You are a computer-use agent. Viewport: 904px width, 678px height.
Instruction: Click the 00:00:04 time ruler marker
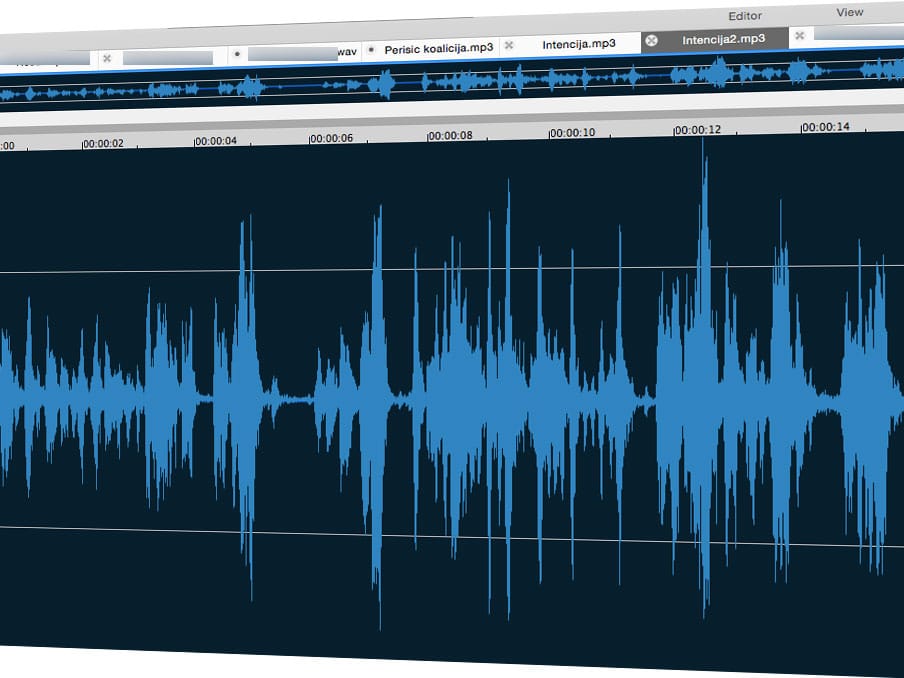(216, 140)
